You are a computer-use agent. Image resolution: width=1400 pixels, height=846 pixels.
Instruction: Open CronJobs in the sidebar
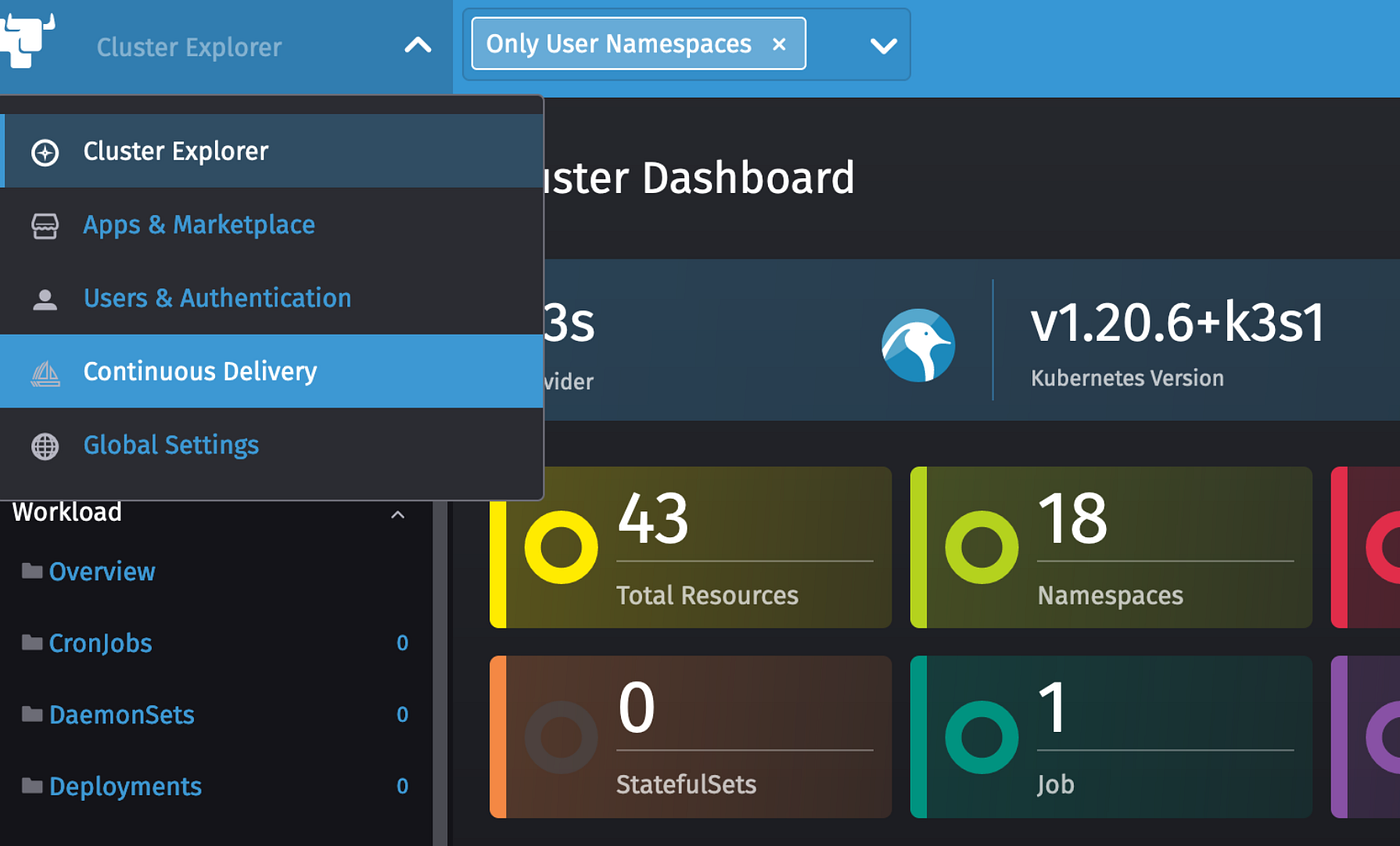coord(100,643)
